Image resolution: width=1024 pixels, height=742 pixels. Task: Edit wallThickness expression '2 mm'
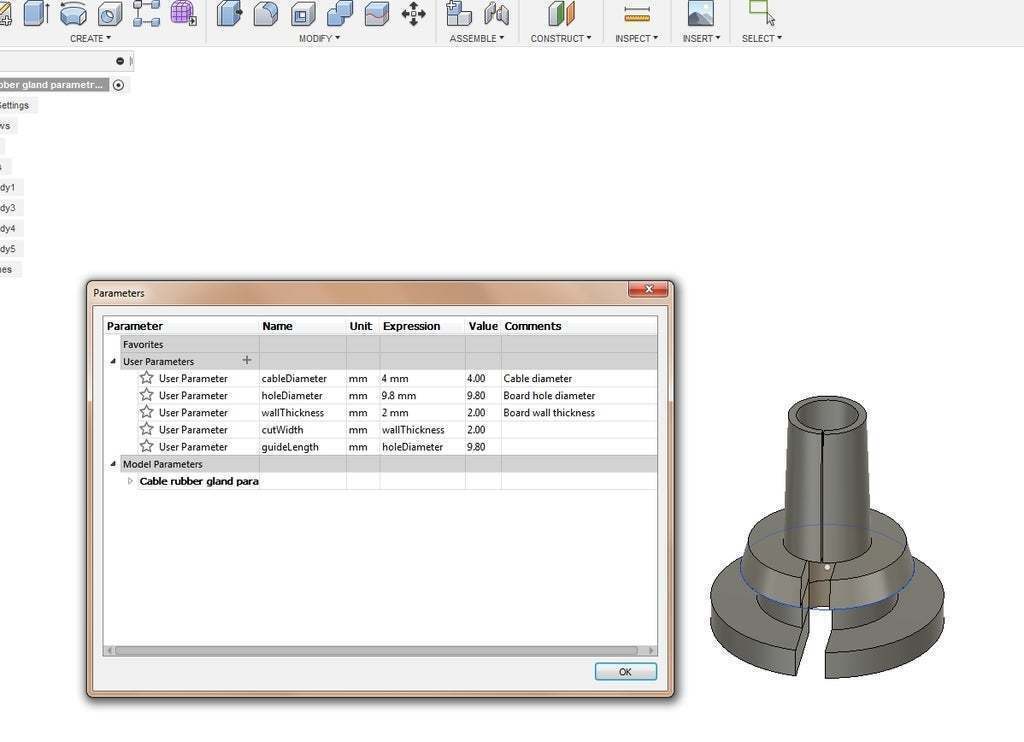pyautogui.click(x=422, y=412)
